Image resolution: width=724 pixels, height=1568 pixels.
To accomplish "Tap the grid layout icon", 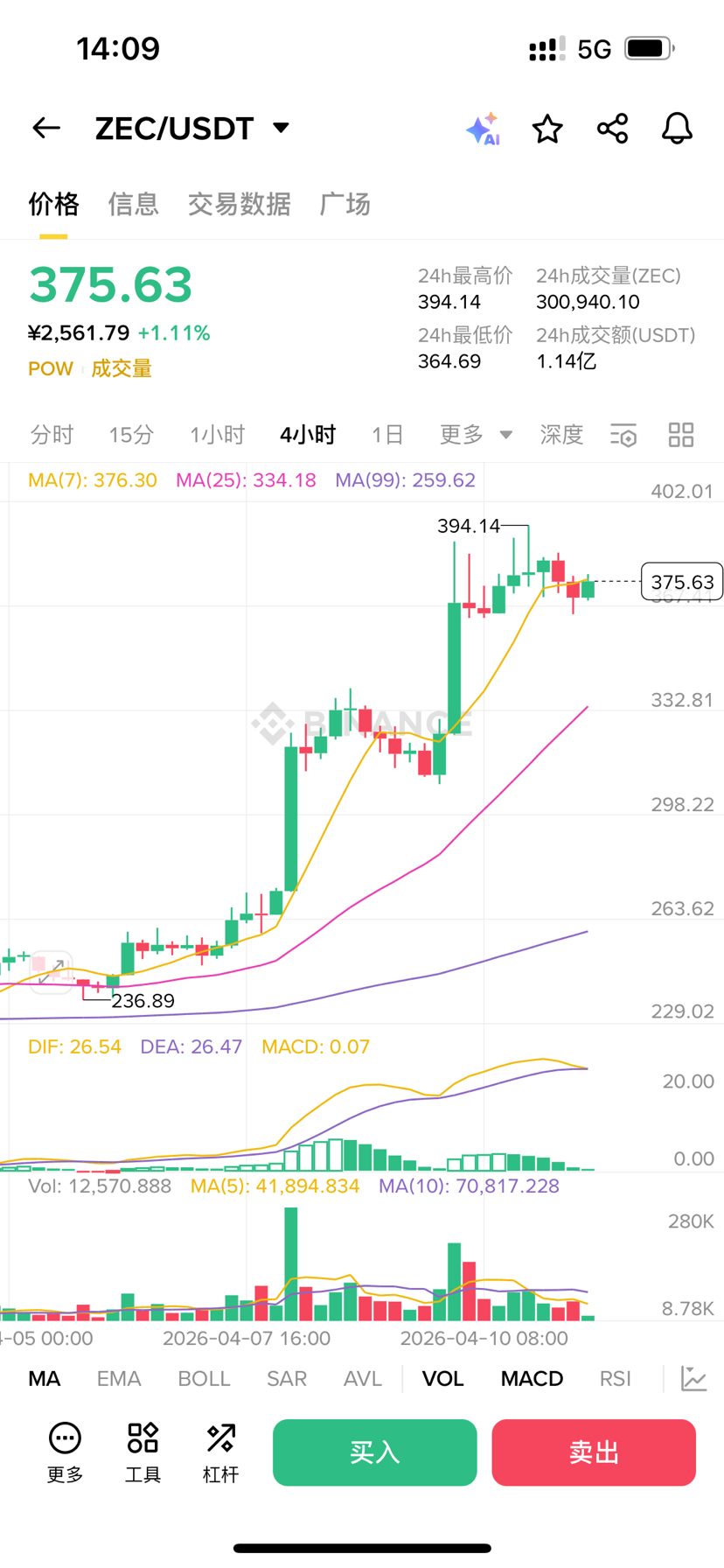I will tap(681, 435).
